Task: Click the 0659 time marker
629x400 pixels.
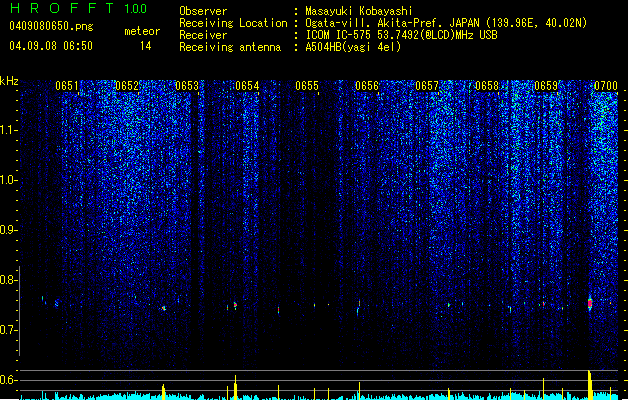Action: [546, 86]
